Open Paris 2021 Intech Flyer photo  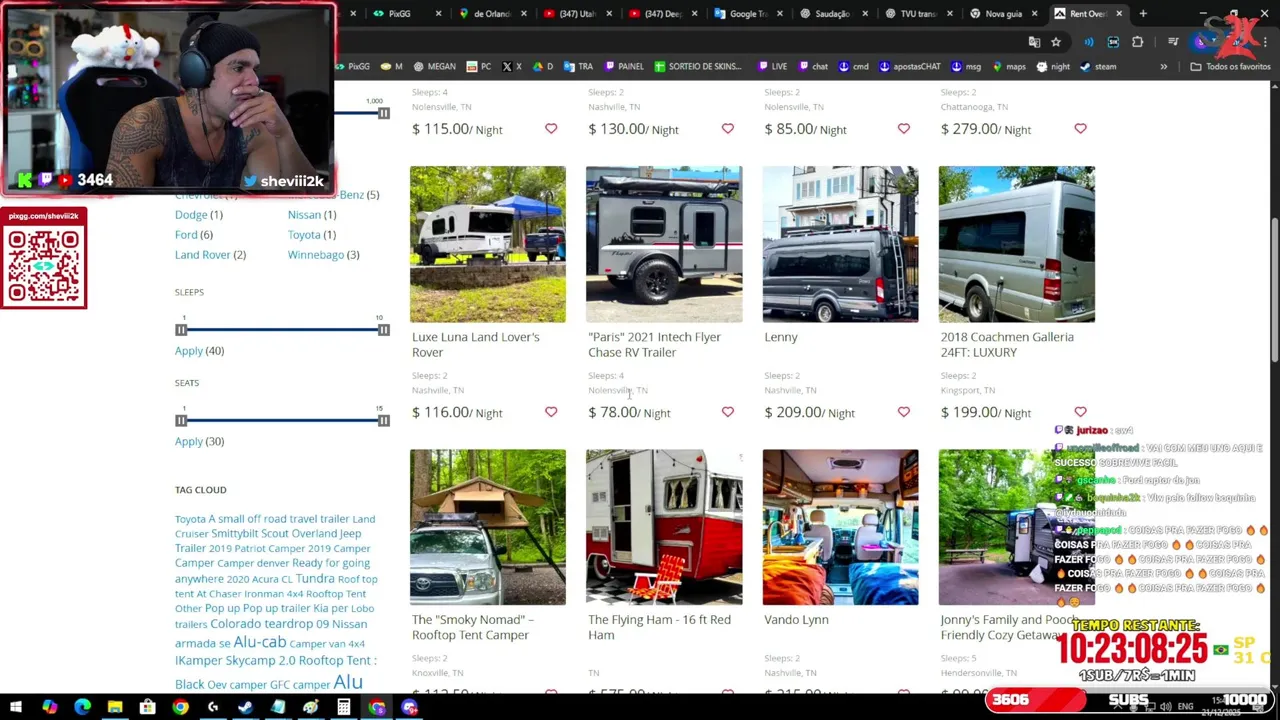(664, 244)
